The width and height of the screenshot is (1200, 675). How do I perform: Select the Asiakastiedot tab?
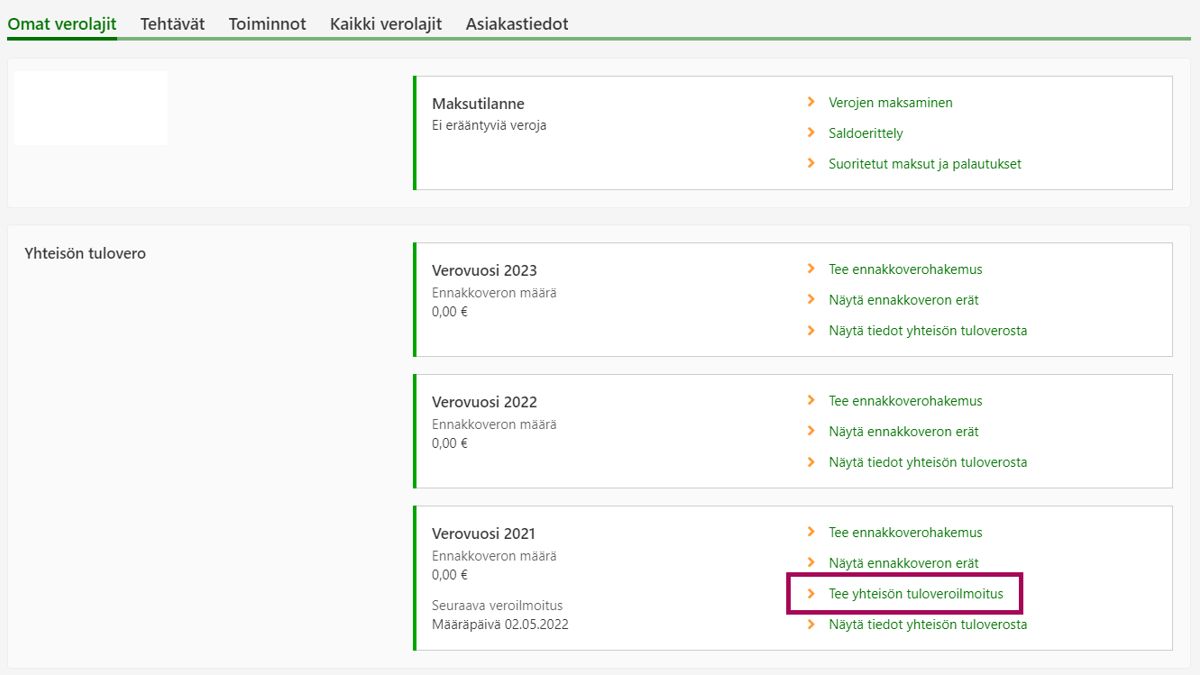[516, 24]
